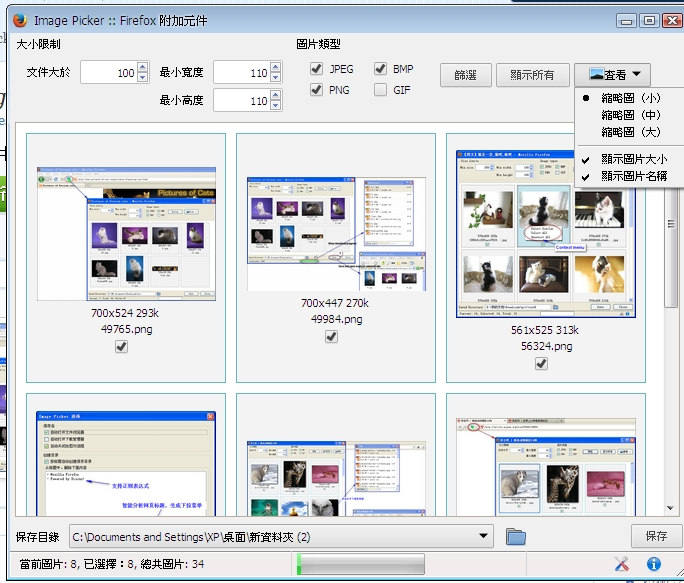Viewport: 684px width, 583px height.
Task: Open the 查看 view dropdown
Action: click(x=612, y=75)
